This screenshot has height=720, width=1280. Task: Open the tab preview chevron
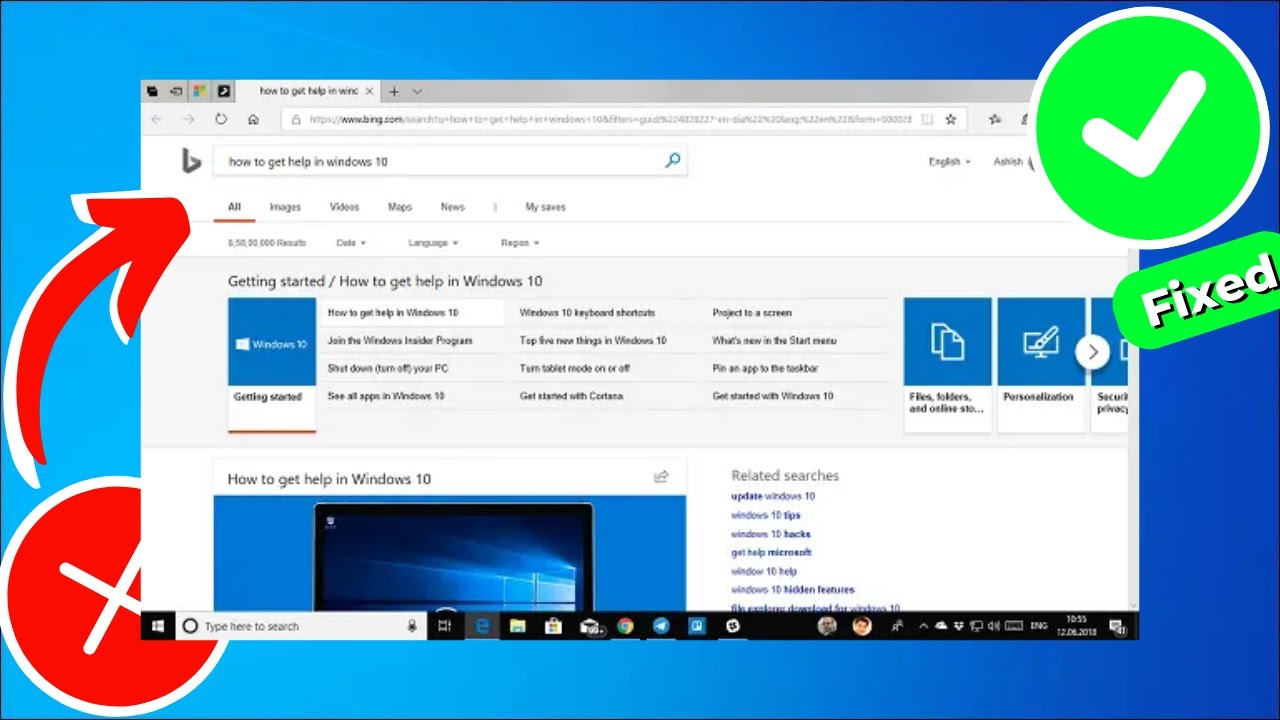(417, 91)
